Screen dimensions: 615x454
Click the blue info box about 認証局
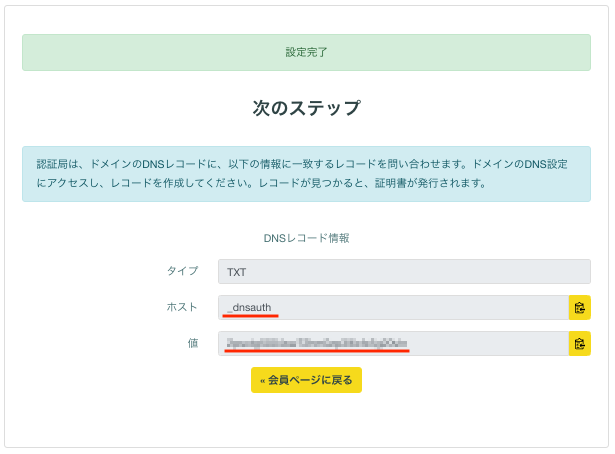click(x=306, y=174)
